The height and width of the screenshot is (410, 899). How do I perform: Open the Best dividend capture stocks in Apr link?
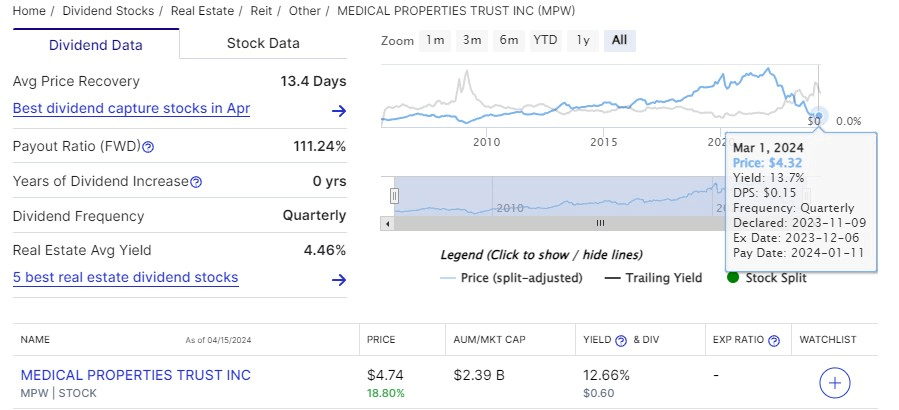[131, 108]
